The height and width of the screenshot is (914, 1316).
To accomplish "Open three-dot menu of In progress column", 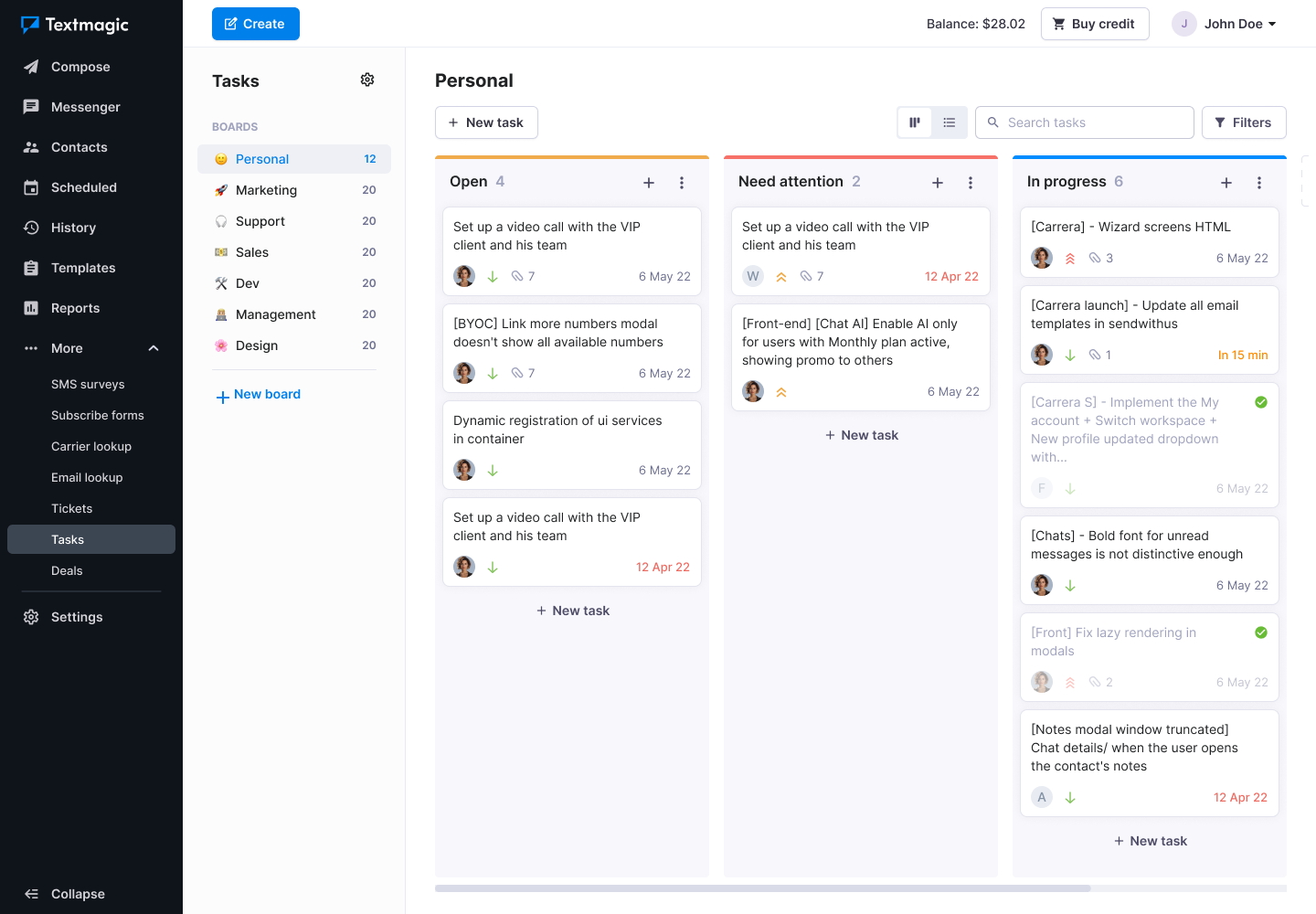I will (x=1259, y=183).
